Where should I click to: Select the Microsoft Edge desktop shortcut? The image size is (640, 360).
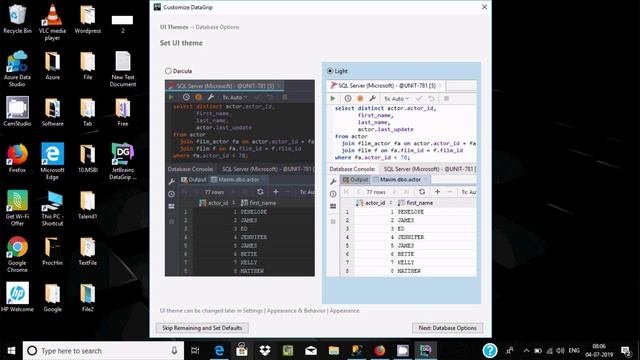[x=52, y=161]
